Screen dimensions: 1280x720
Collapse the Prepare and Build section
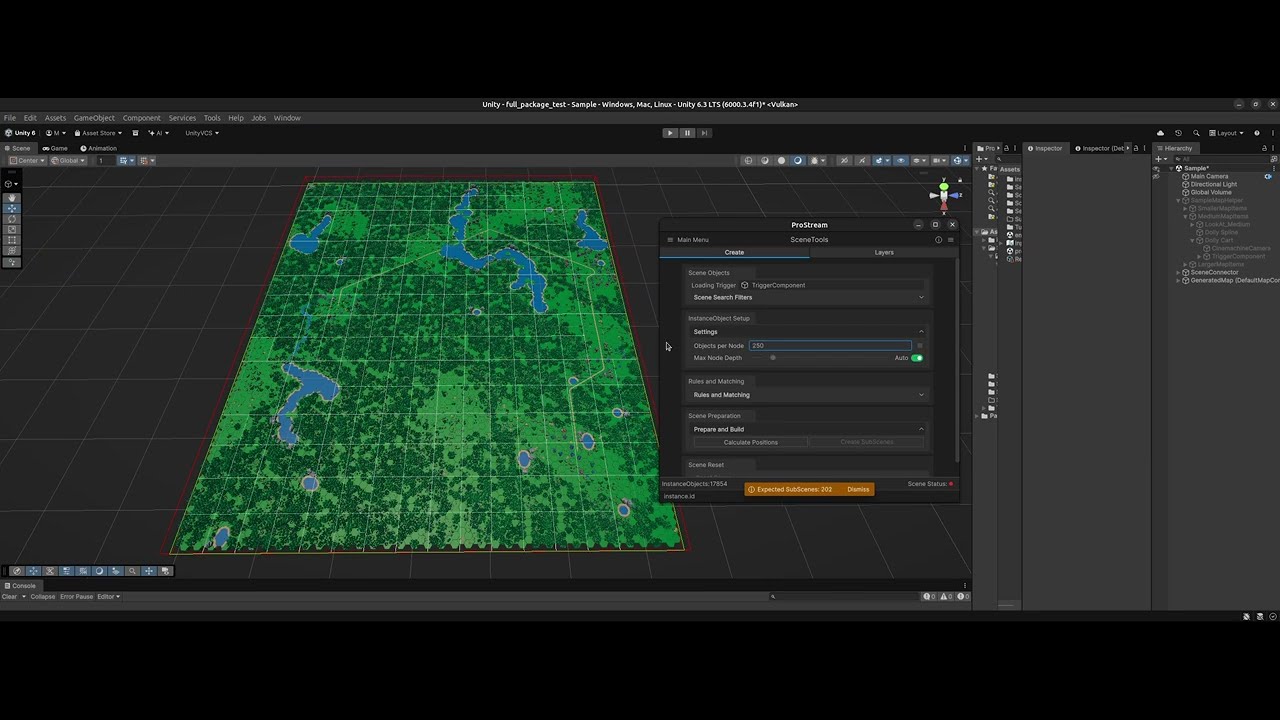click(807, 429)
